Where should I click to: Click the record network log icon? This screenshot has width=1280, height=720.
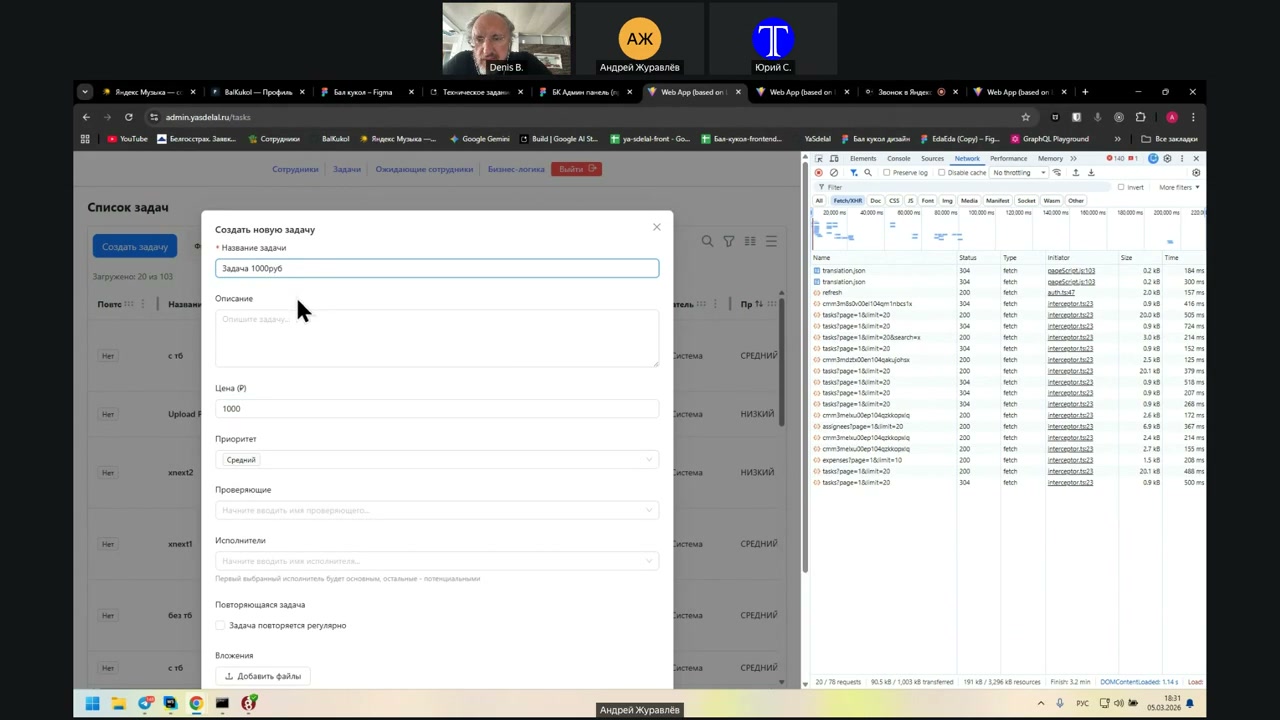coord(819,173)
